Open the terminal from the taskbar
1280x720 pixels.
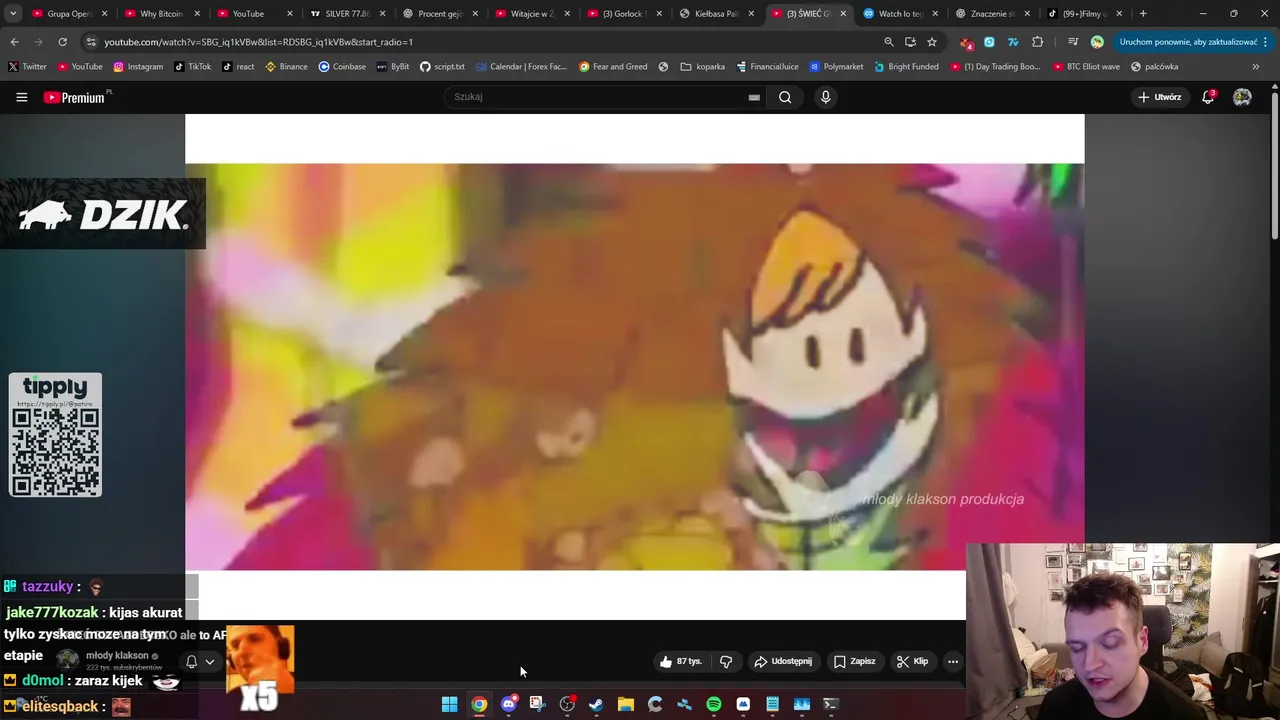click(830, 704)
